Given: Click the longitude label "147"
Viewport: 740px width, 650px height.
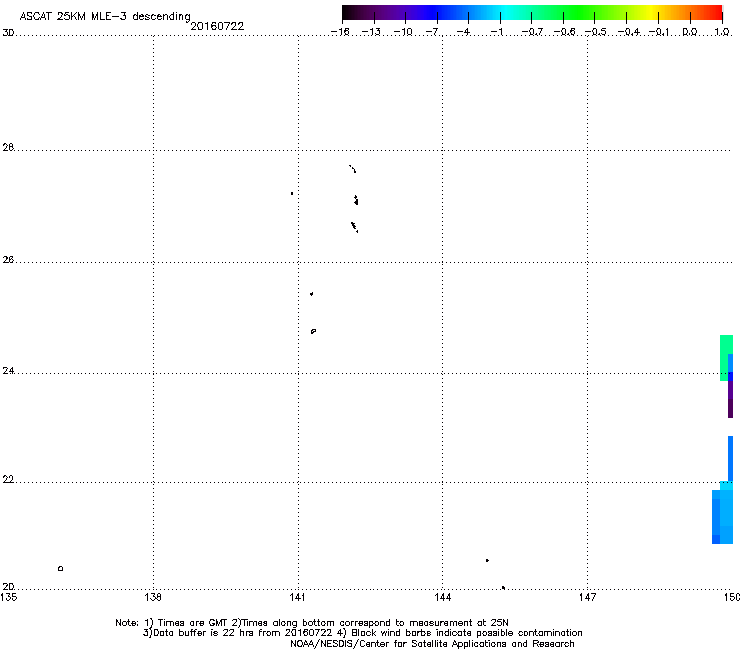Looking at the screenshot, I should [x=587, y=597].
